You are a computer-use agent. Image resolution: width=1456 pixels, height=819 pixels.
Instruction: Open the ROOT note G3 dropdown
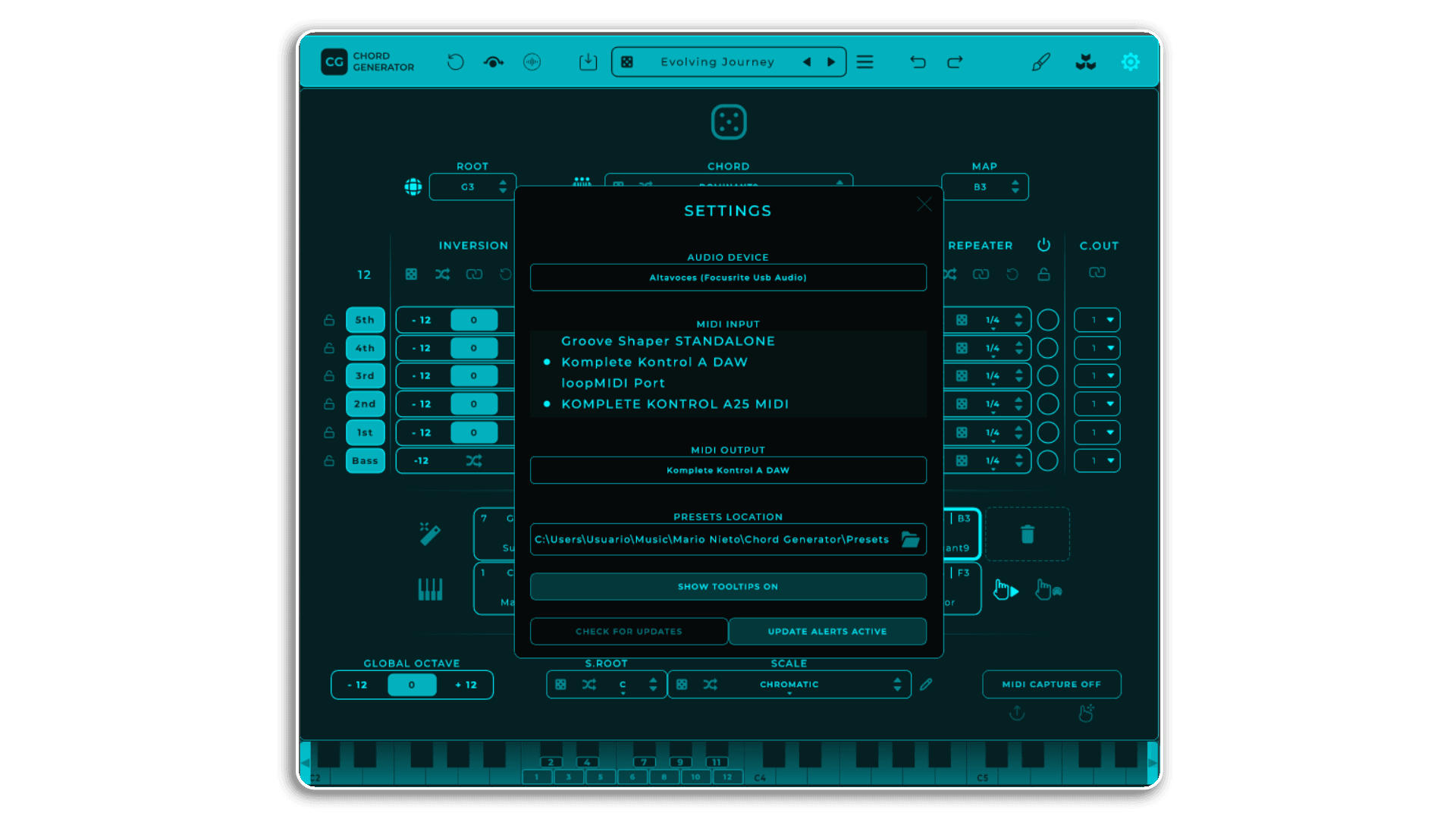point(472,187)
